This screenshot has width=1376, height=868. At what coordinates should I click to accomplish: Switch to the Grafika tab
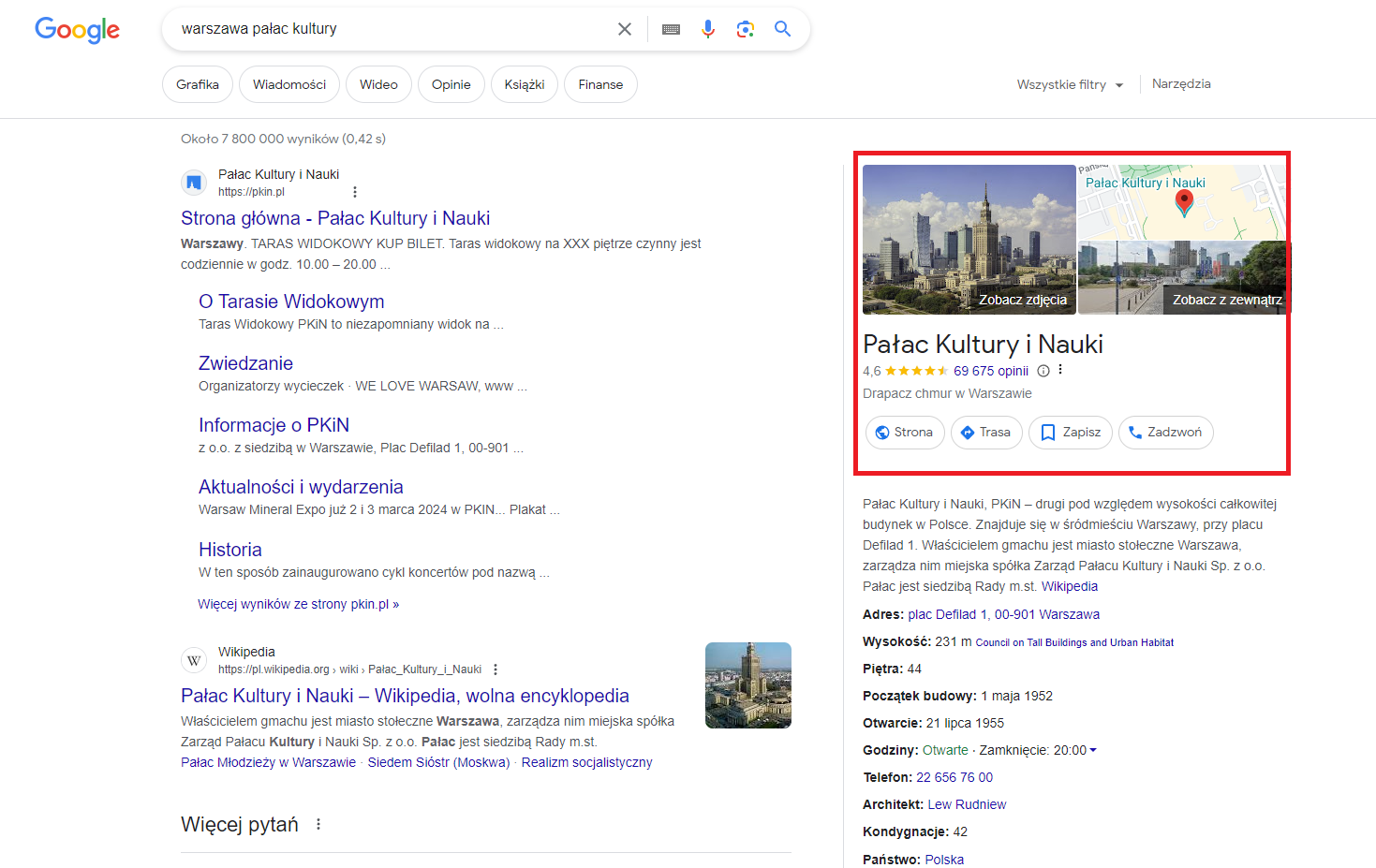click(198, 84)
